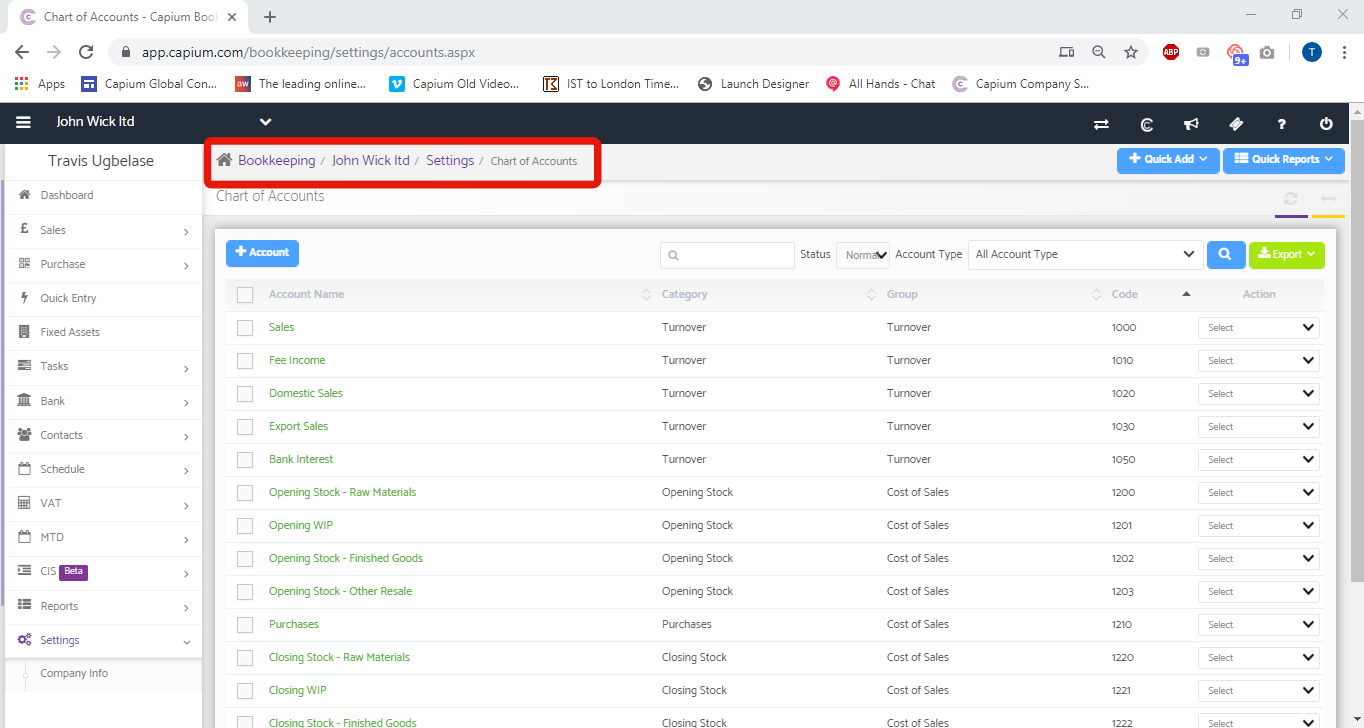Click the switch arrows icon in top bar
The height and width of the screenshot is (728, 1364).
tap(1101, 124)
